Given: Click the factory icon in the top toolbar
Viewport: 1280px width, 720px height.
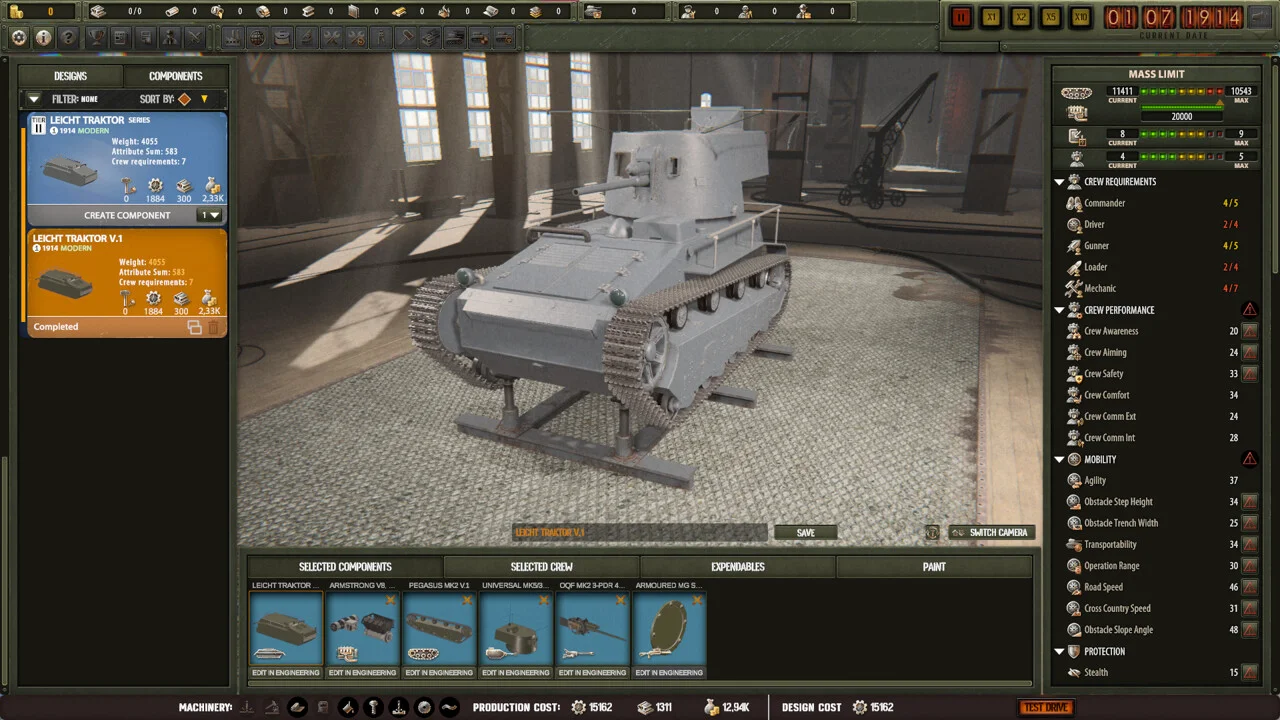Looking at the screenshot, I should [x=234, y=37].
